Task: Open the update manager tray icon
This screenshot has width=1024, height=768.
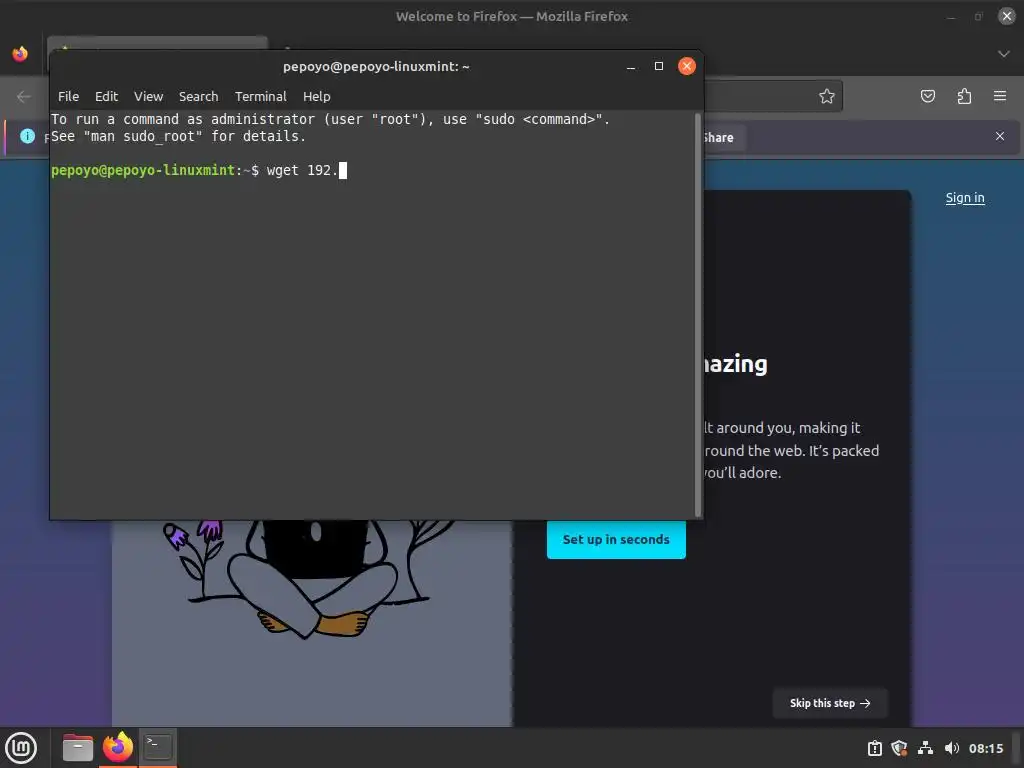Action: (x=874, y=748)
